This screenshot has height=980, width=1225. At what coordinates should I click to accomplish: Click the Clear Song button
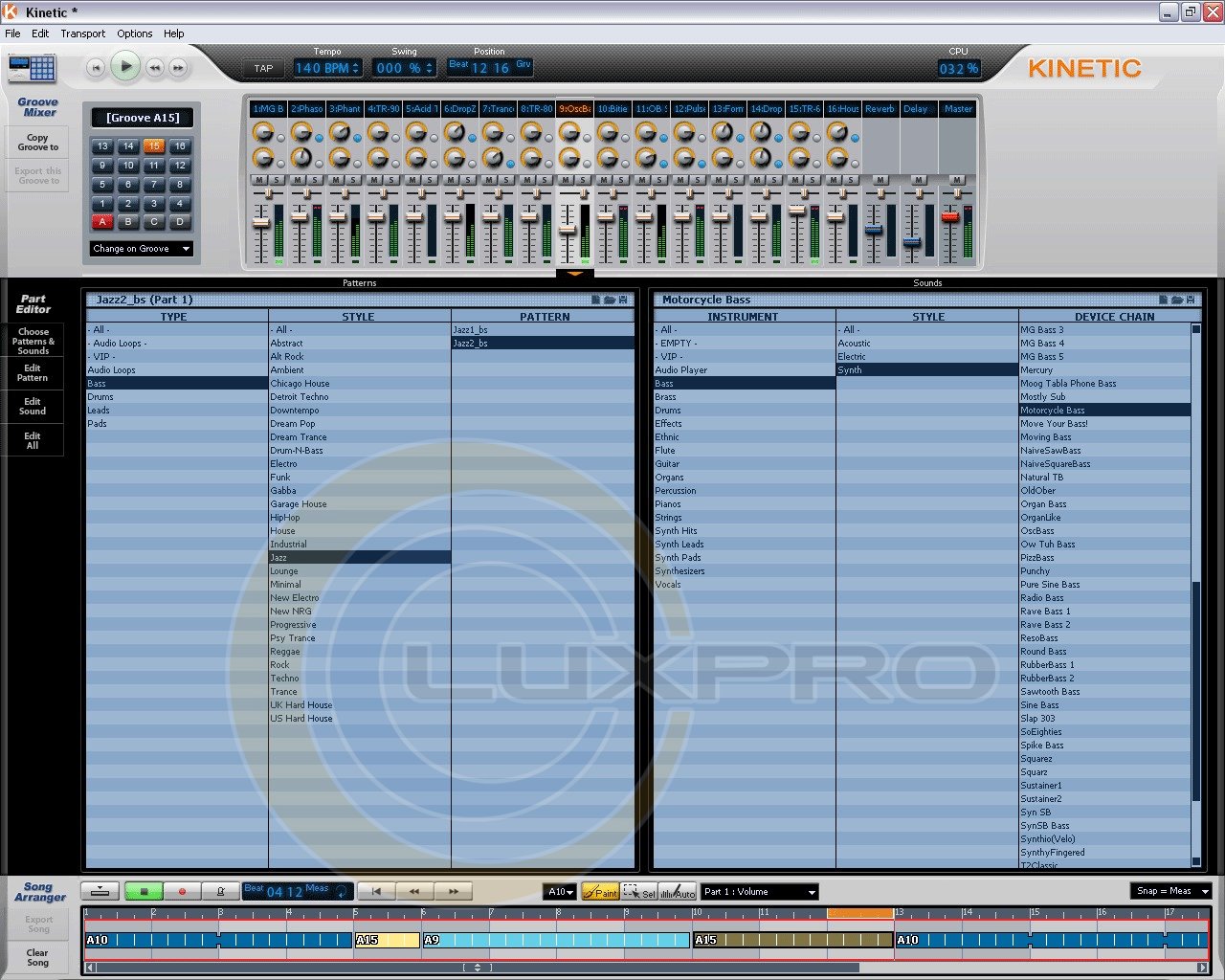[x=37, y=957]
